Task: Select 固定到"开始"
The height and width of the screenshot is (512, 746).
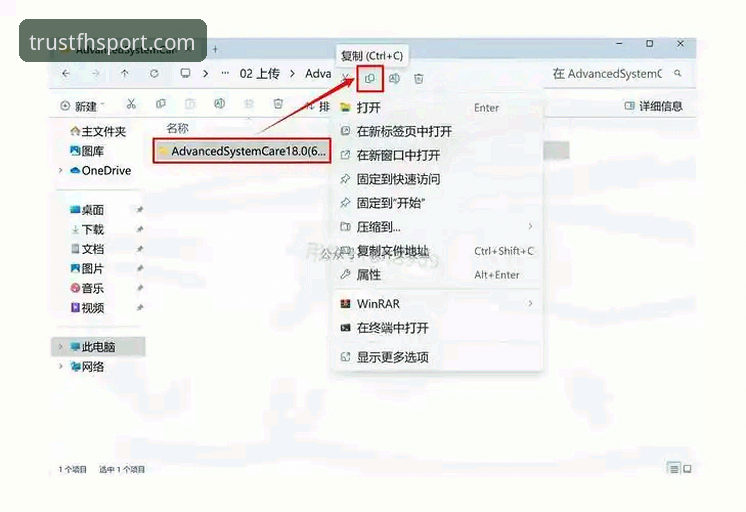Action: pyautogui.click(x=437, y=203)
